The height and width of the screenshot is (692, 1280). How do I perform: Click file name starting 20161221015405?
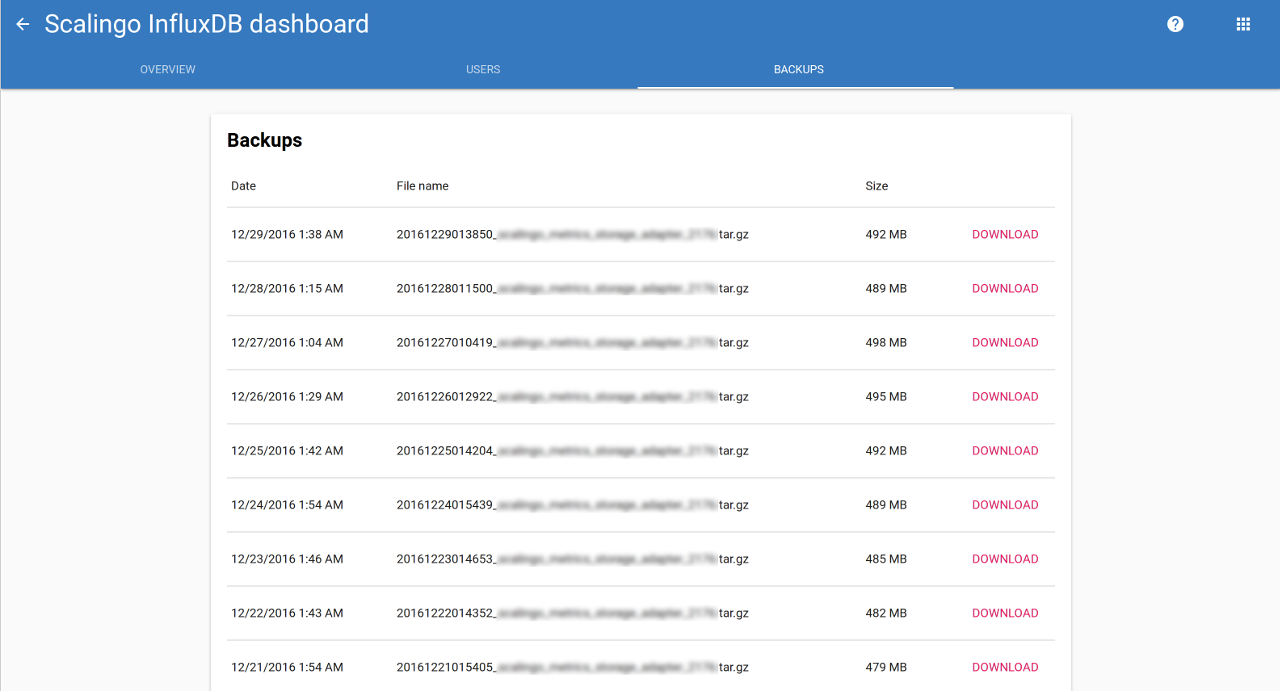click(573, 667)
